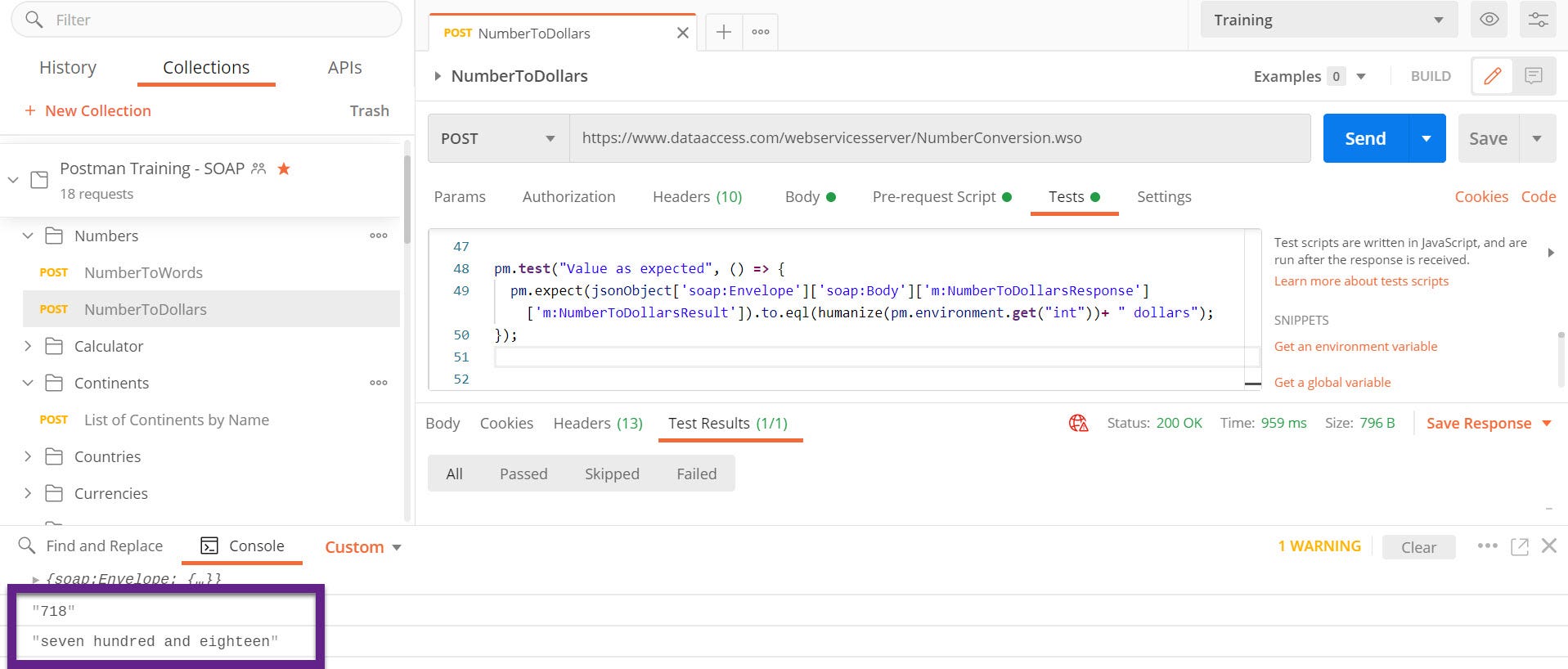This screenshot has height=669, width=1568.
Task: Switch to the History tab
Action: (x=68, y=67)
